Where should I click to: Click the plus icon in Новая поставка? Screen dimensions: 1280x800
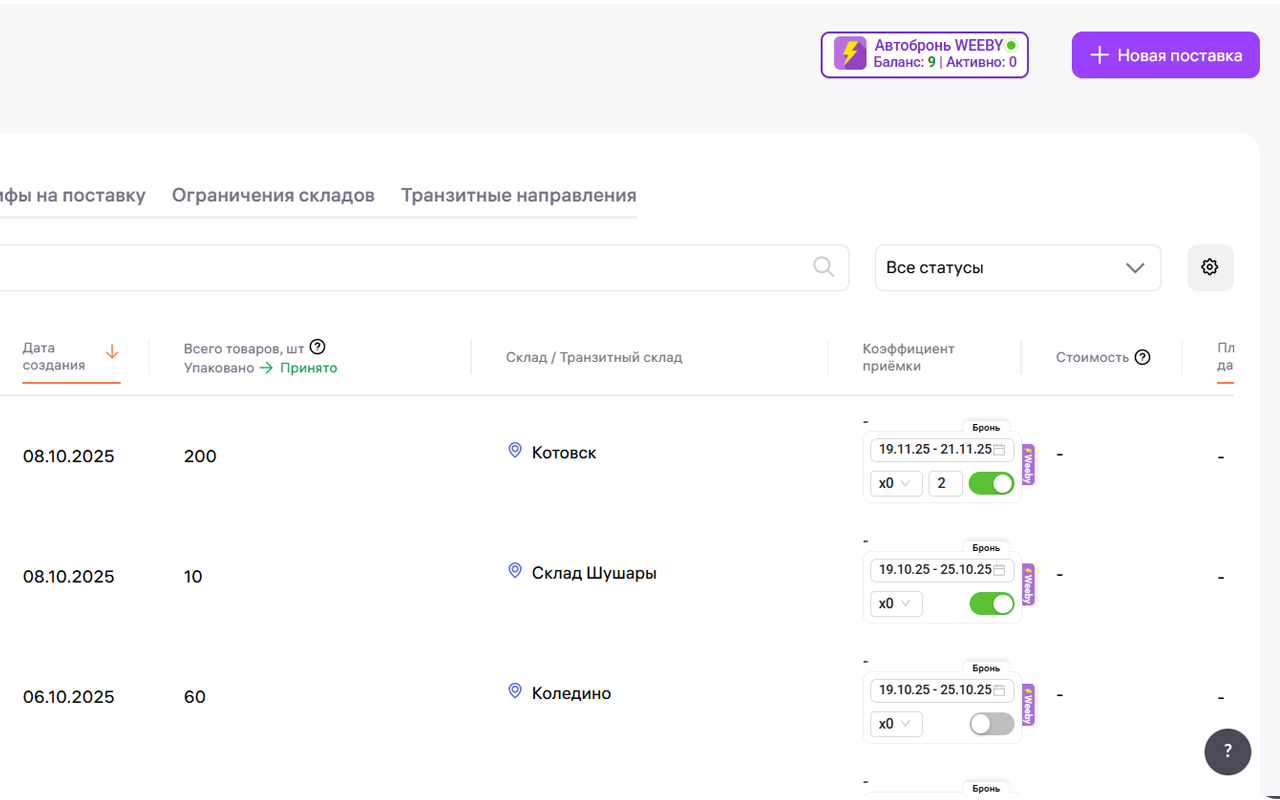pos(1099,55)
